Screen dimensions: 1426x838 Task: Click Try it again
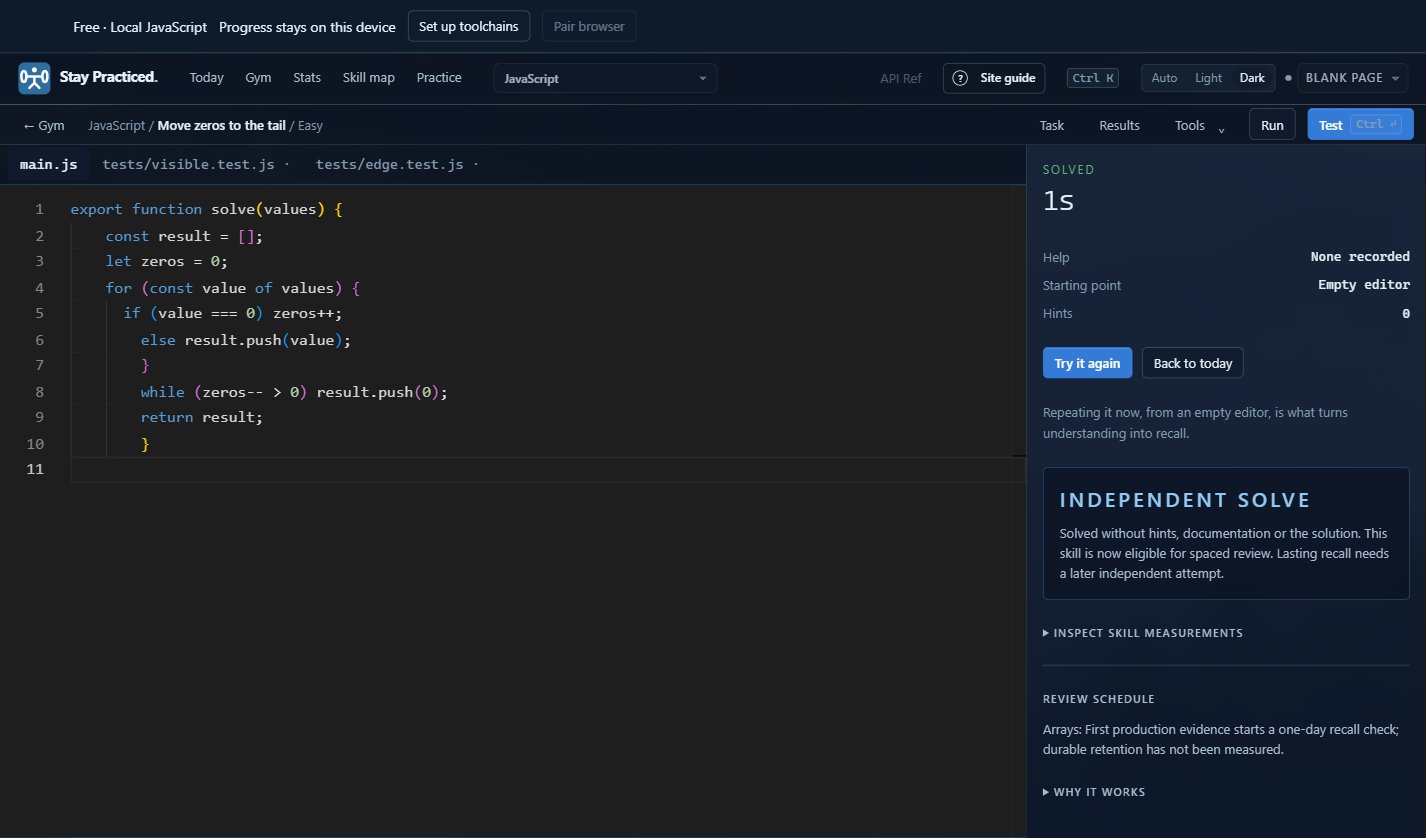tap(1087, 363)
